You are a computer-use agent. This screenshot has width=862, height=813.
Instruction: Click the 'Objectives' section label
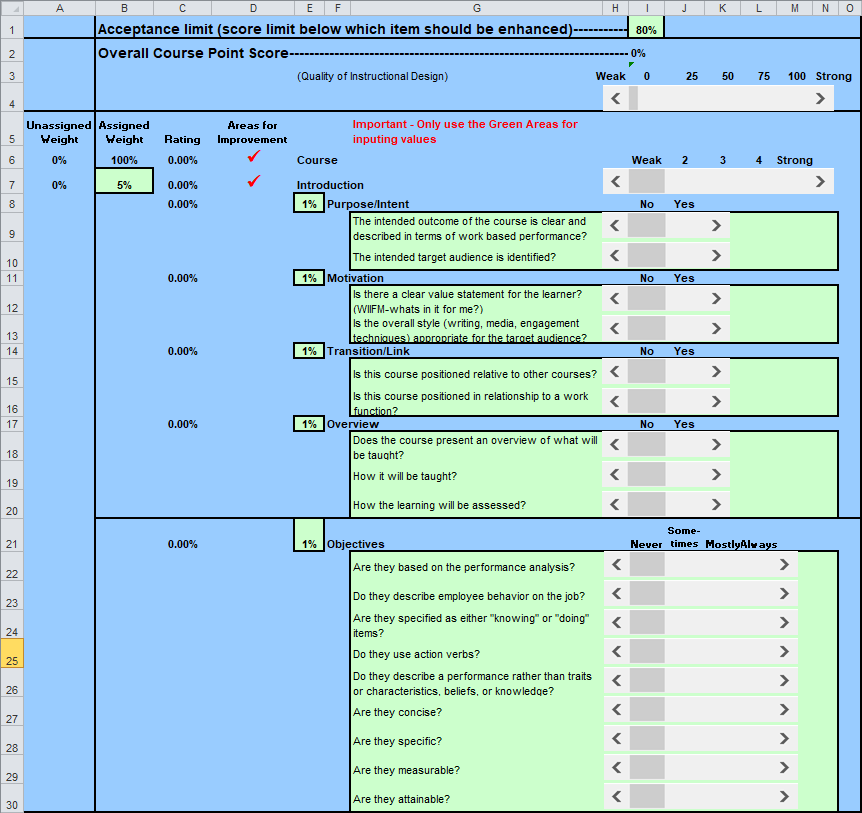[356, 544]
